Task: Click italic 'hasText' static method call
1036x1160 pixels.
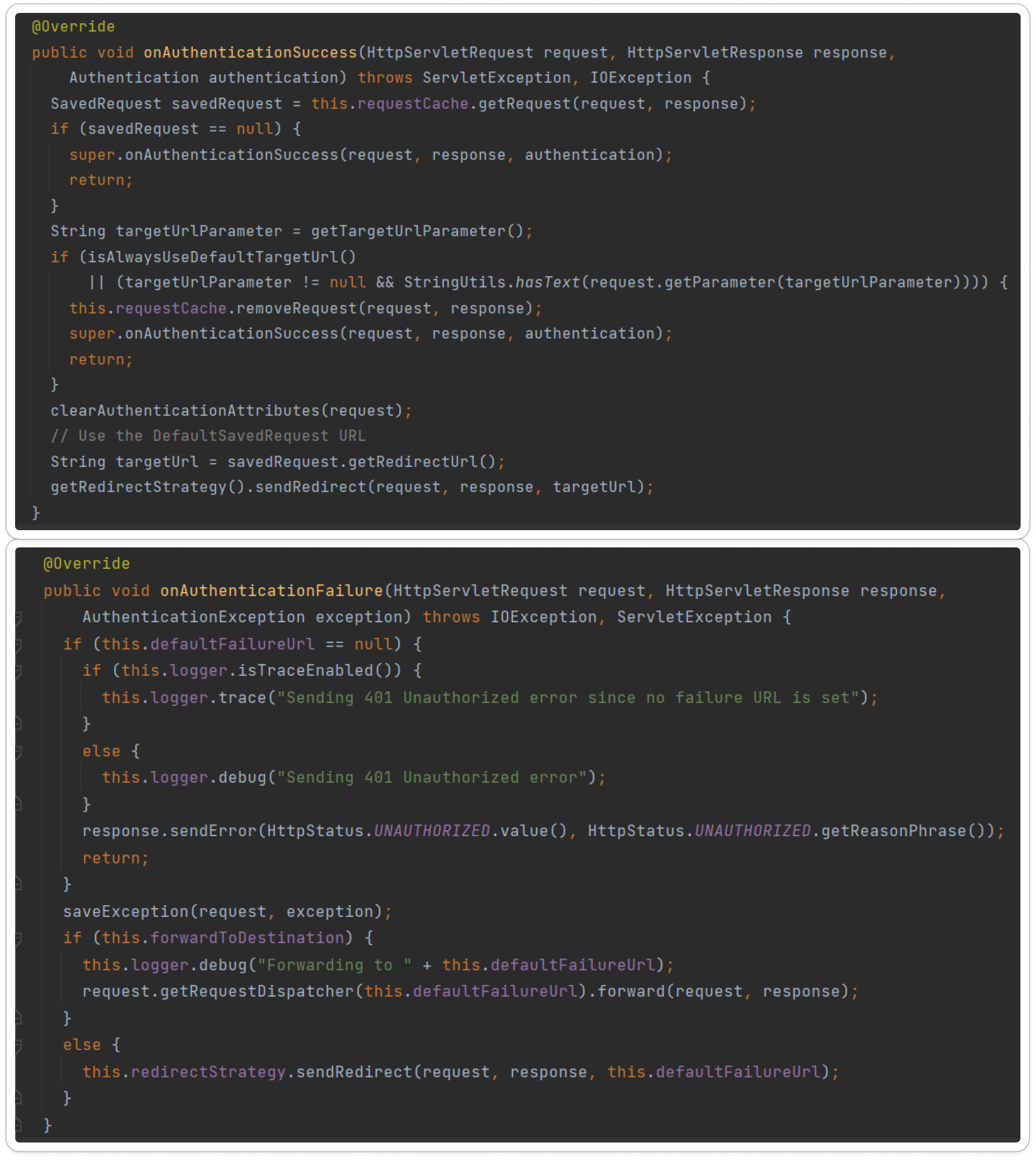Action: [547, 283]
